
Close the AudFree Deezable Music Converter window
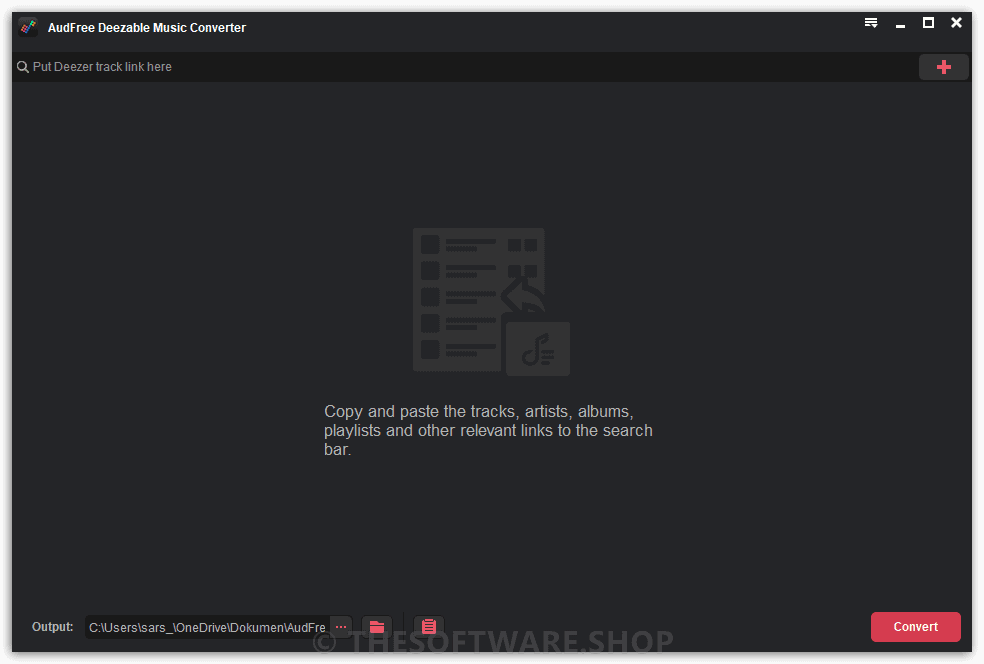point(956,23)
